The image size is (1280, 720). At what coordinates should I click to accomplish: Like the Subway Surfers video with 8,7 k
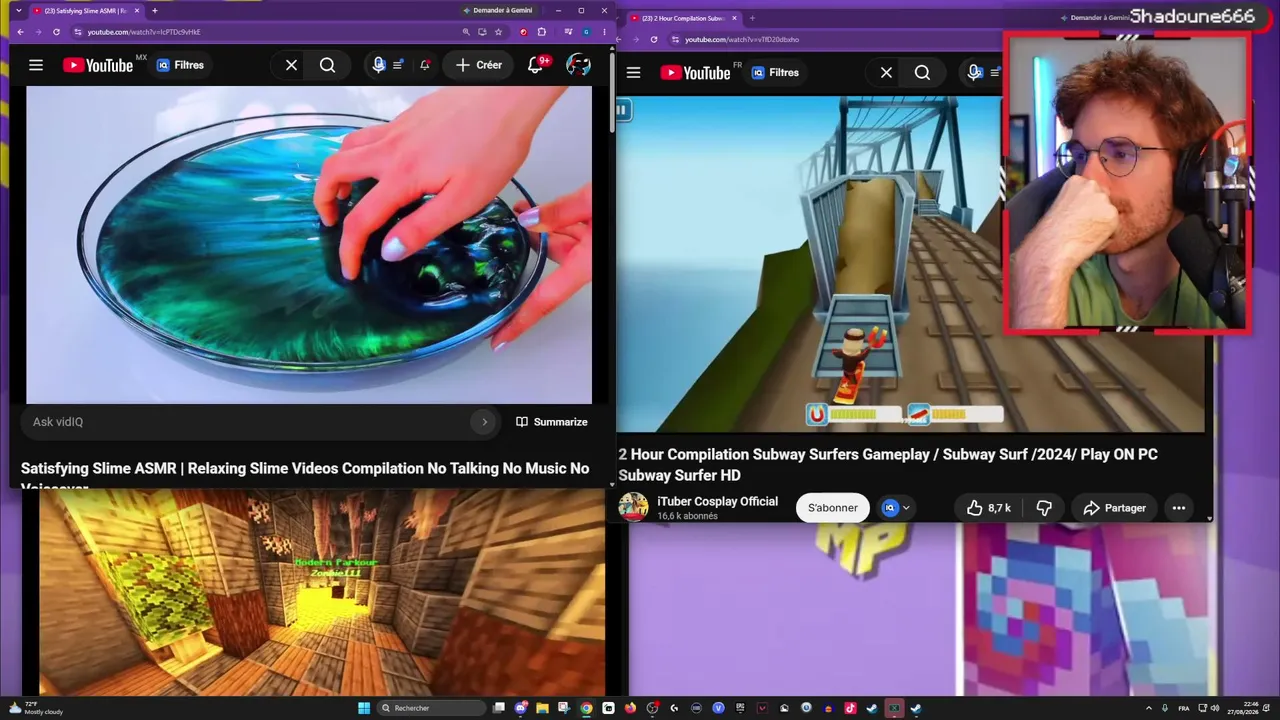pyautogui.click(x=988, y=508)
